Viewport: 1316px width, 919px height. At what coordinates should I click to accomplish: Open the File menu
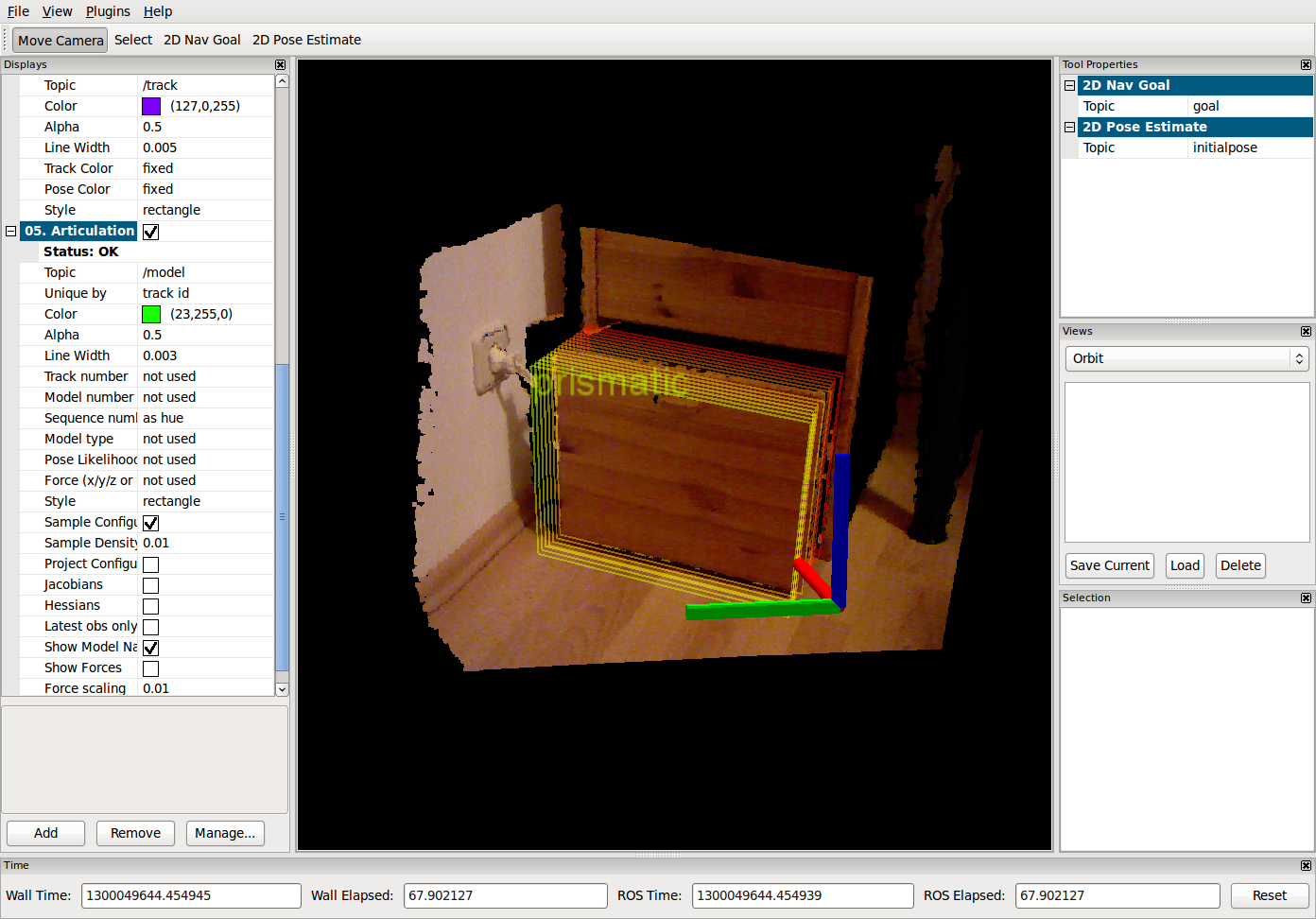(x=18, y=11)
